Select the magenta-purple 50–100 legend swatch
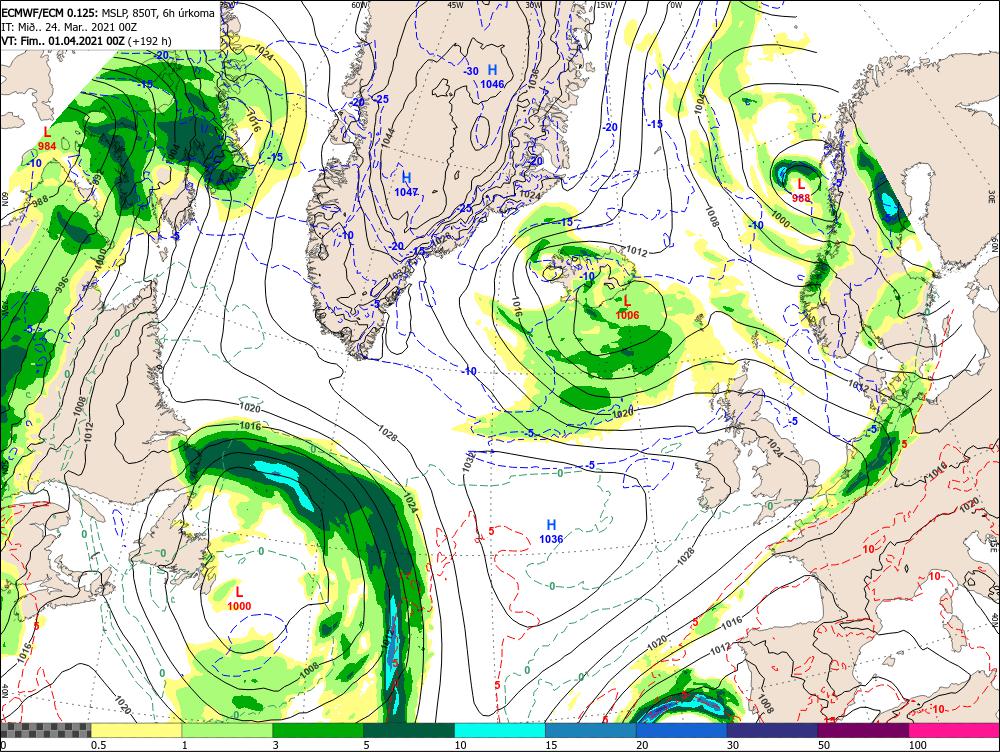The height and width of the screenshot is (752, 1000). coord(864,730)
